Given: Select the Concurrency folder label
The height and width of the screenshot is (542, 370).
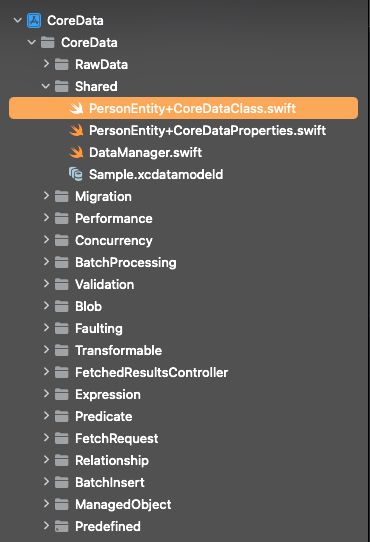Looking at the screenshot, I should (x=114, y=241).
